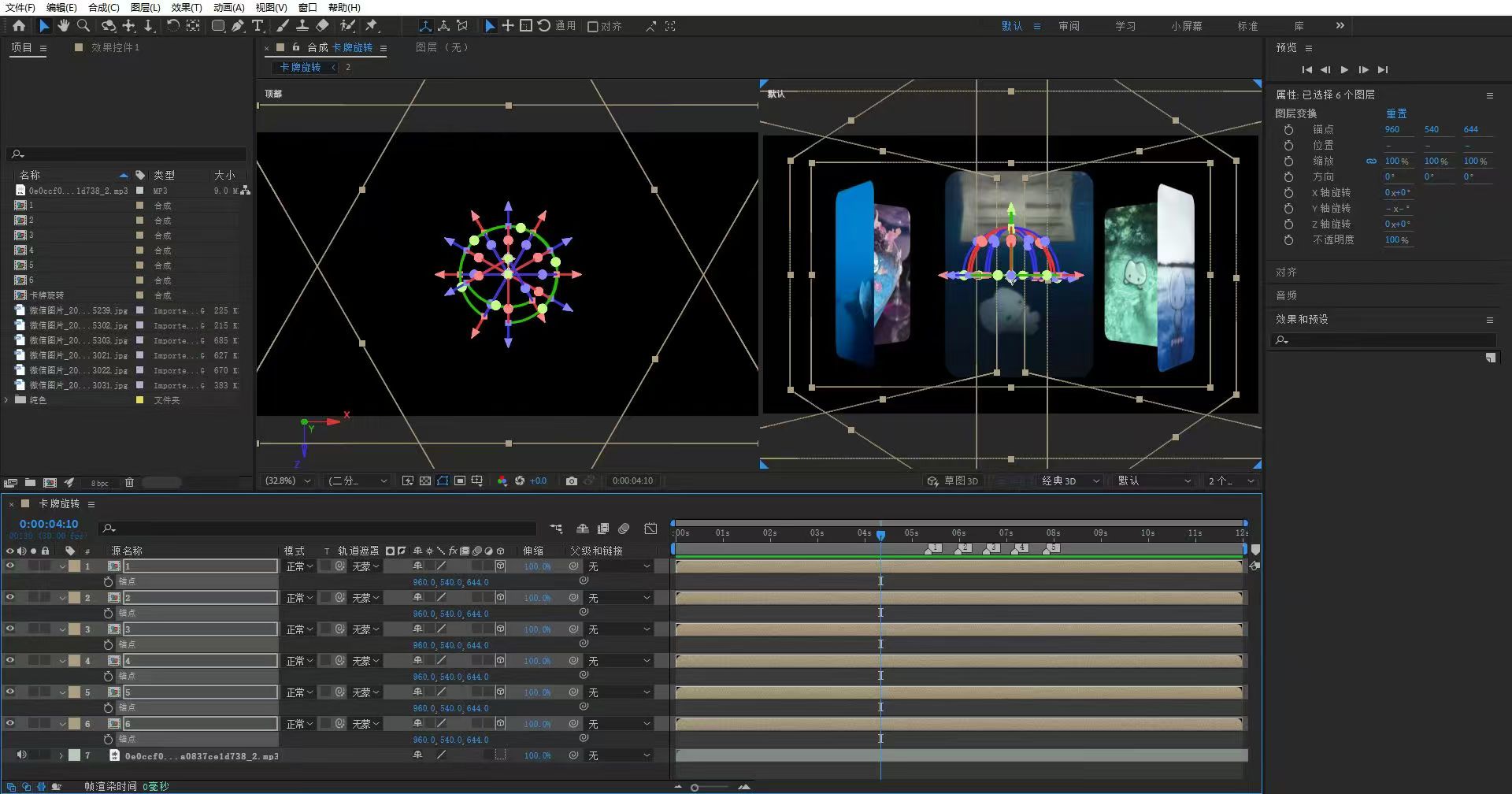
Task: Click the Home icon in the toolbar
Action: tap(19, 26)
